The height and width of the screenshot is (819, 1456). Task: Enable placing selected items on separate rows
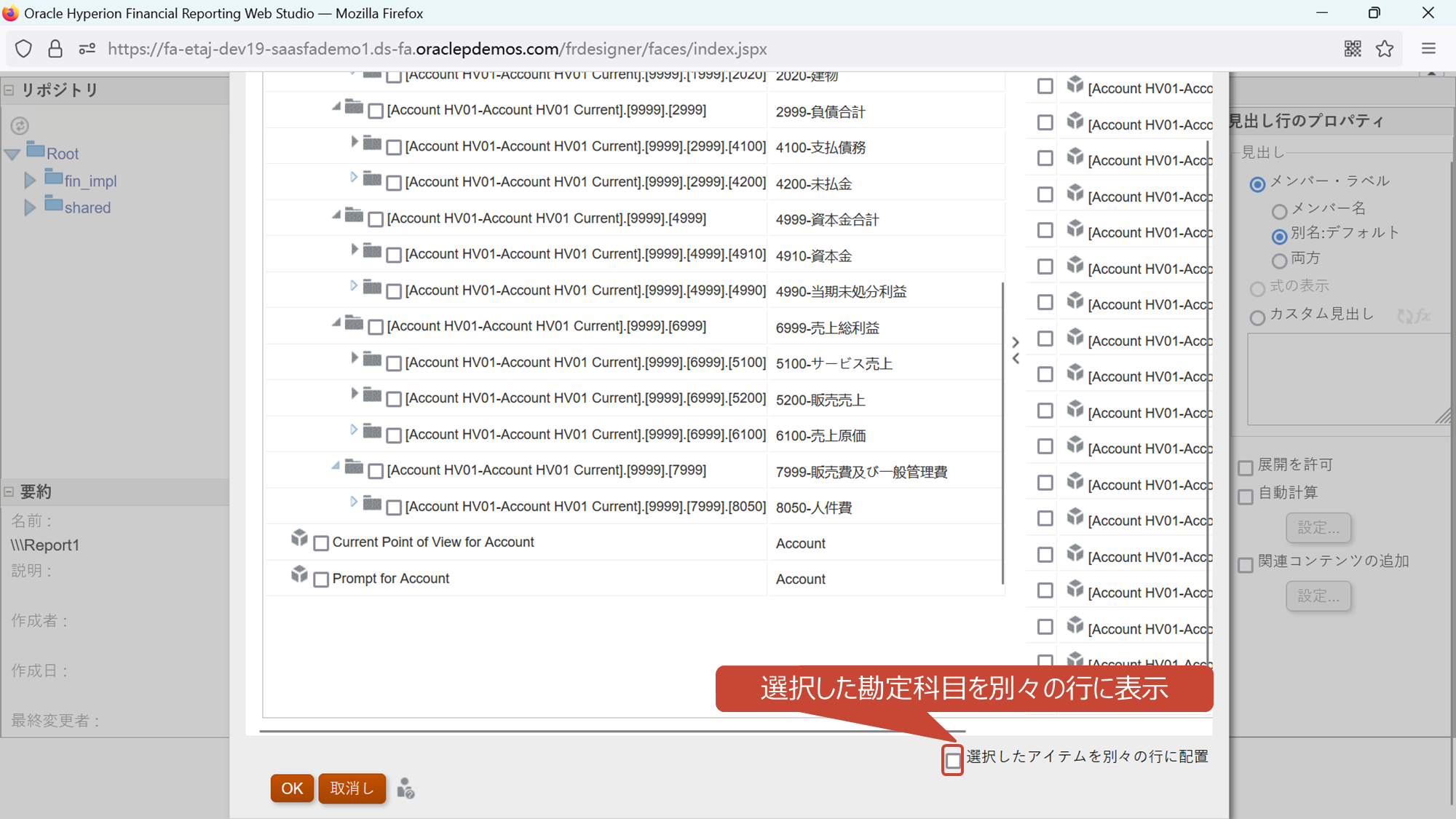(x=952, y=760)
